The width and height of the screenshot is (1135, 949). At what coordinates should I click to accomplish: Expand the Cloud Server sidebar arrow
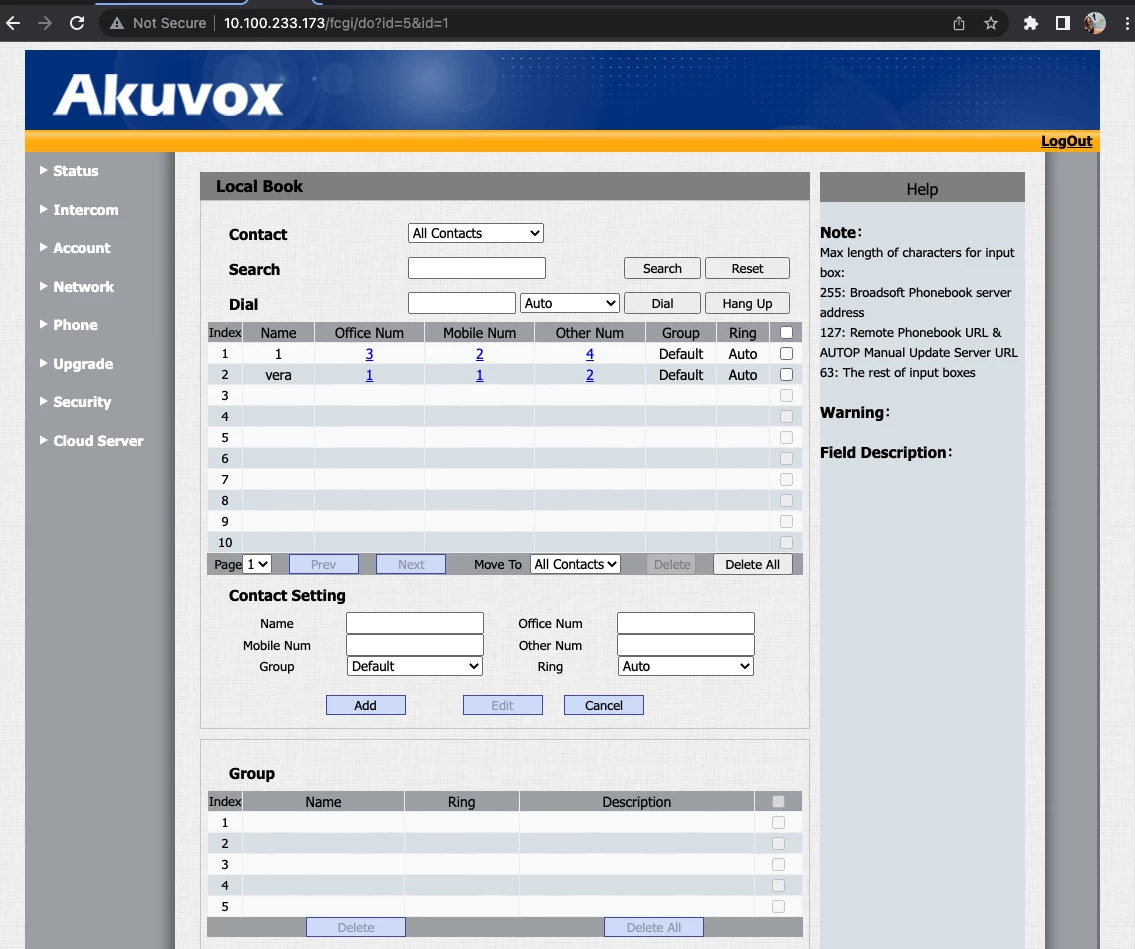click(44, 440)
